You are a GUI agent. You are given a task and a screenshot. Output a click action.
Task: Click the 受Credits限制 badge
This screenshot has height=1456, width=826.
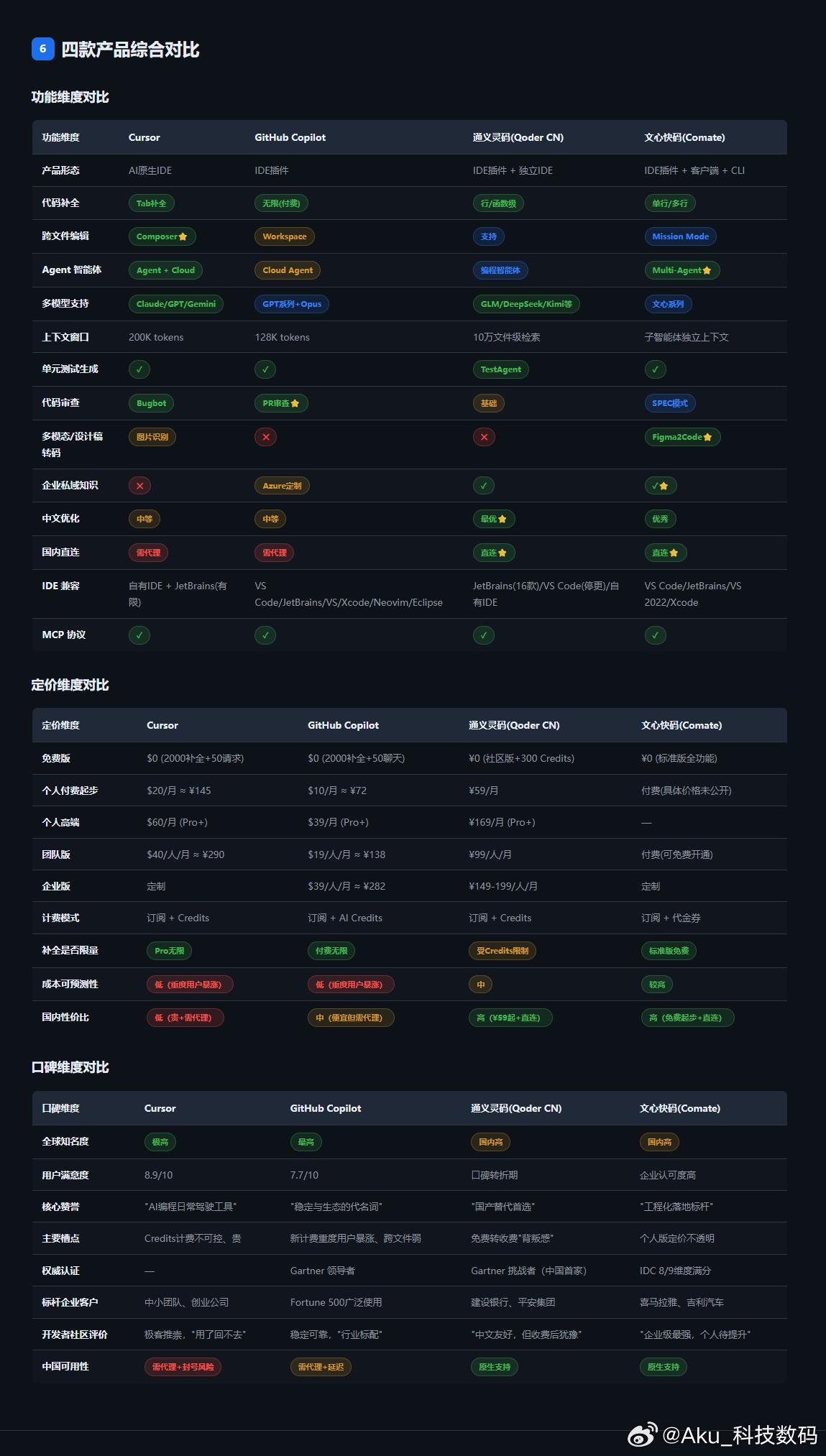pos(502,951)
